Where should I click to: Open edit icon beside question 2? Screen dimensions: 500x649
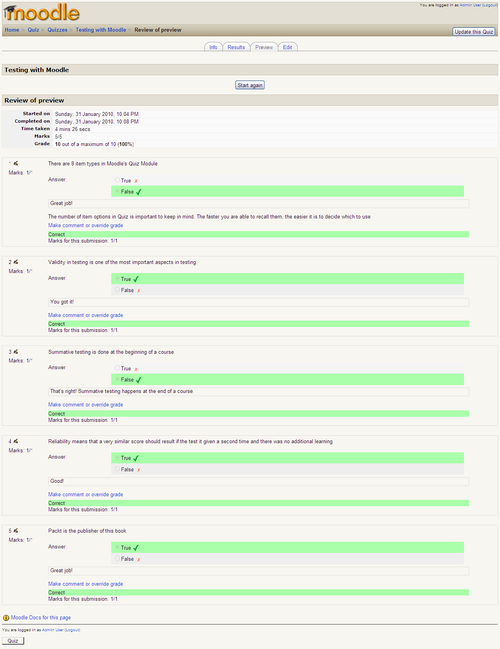click(x=15, y=262)
